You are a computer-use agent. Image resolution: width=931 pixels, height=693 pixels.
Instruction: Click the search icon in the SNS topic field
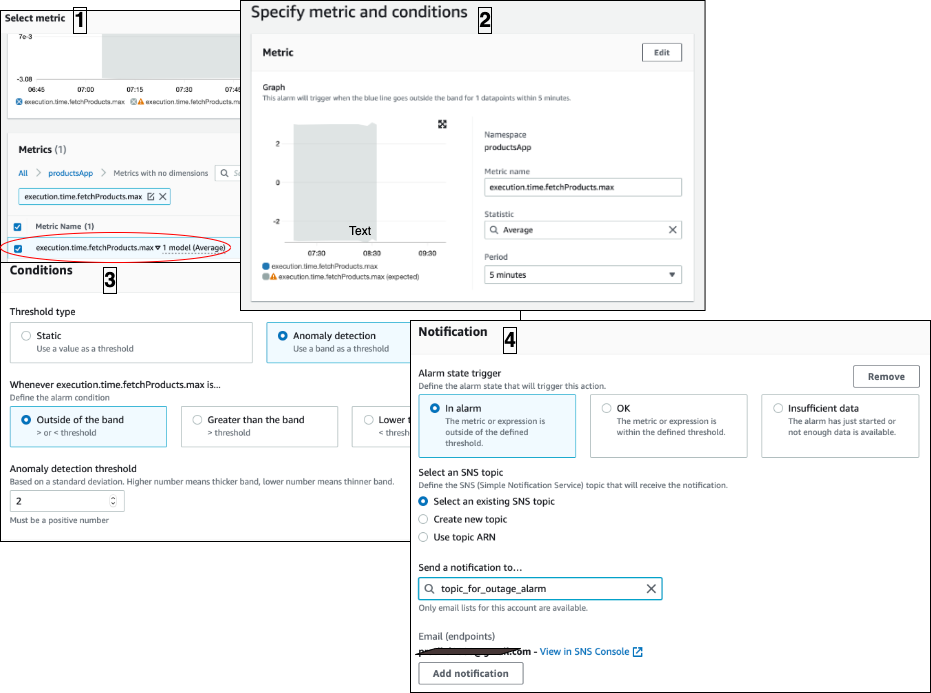coord(429,588)
